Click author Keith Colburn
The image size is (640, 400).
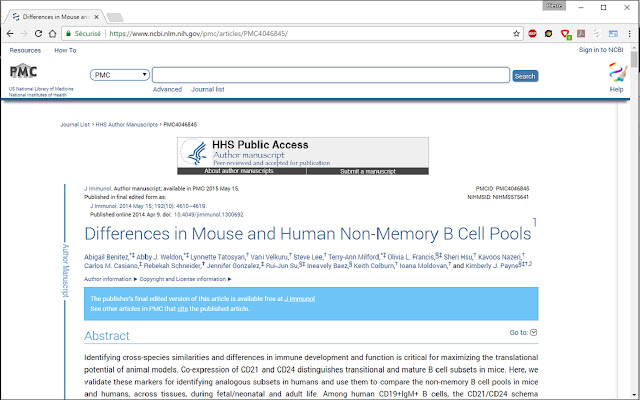[x=373, y=266]
